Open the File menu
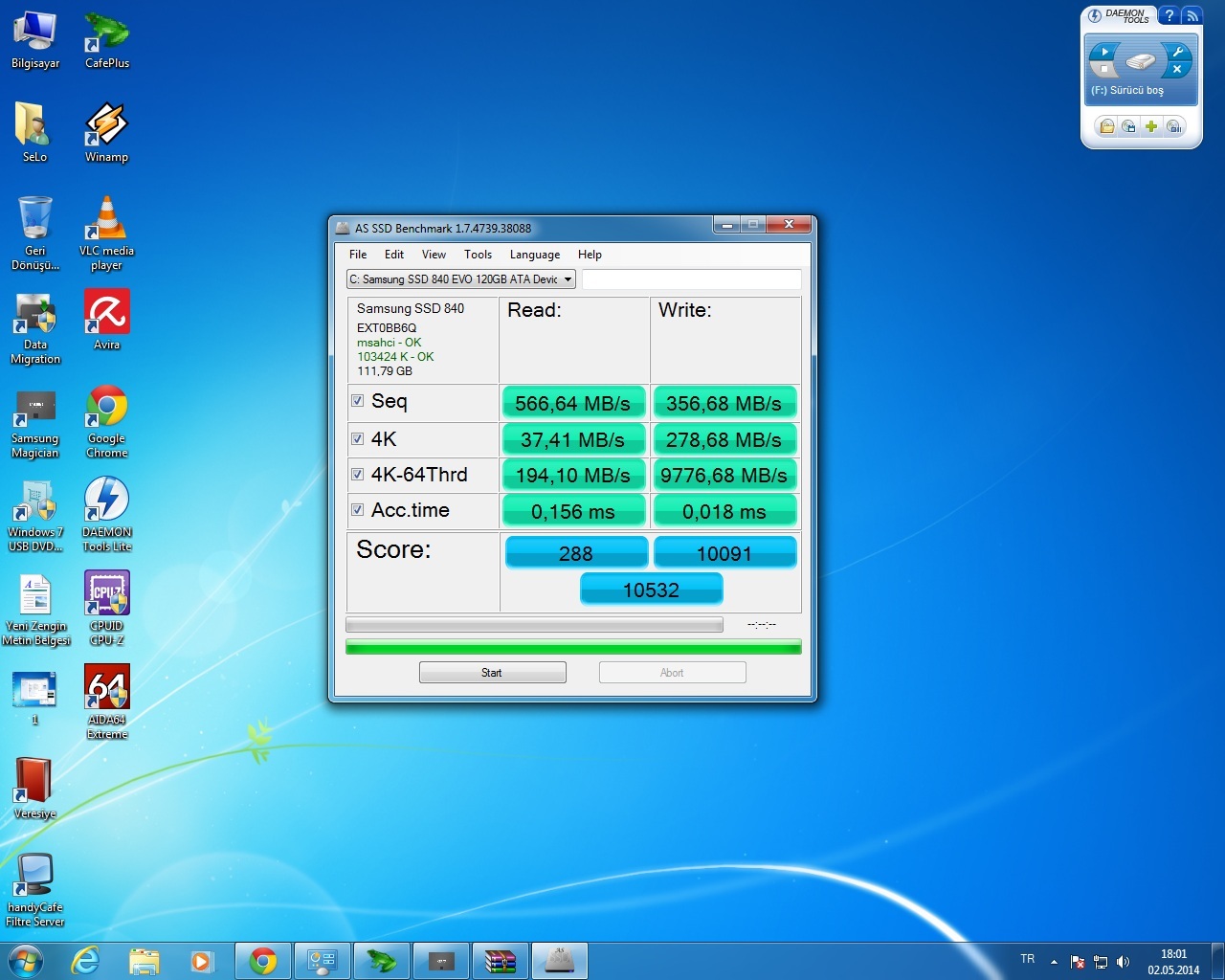Image resolution: width=1225 pixels, height=980 pixels. [x=358, y=255]
